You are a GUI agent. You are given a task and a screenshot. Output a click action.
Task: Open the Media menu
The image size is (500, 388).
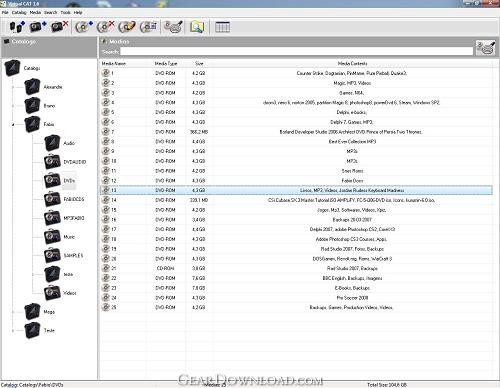[x=35, y=12]
